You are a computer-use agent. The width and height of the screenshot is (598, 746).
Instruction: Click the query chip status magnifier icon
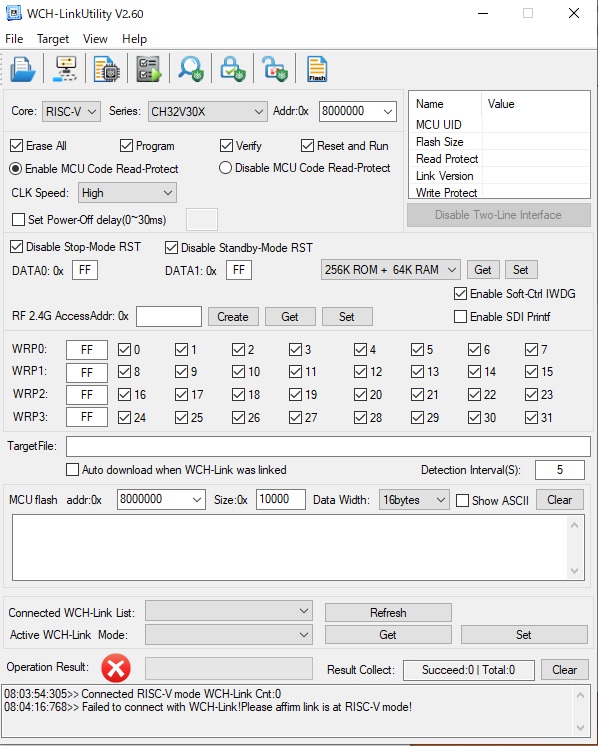click(x=191, y=69)
